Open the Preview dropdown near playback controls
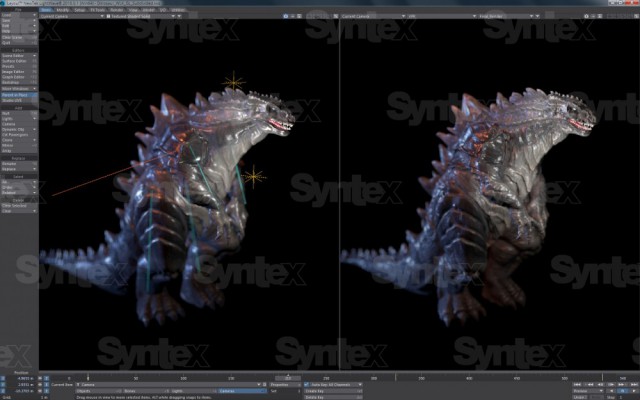This screenshot has width=640, height=400. [588, 391]
